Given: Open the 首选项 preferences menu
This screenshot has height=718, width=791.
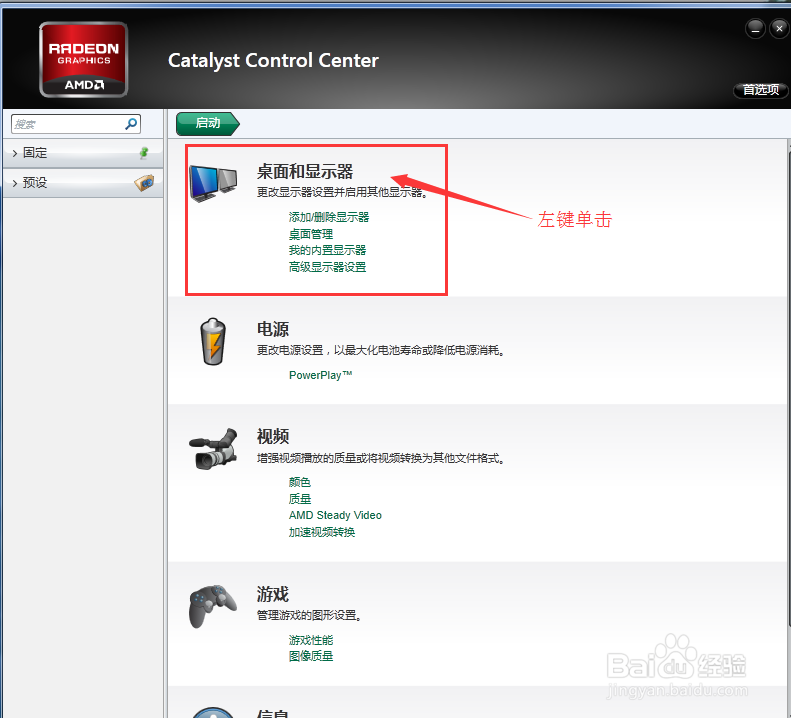Looking at the screenshot, I should tap(761, 90).
